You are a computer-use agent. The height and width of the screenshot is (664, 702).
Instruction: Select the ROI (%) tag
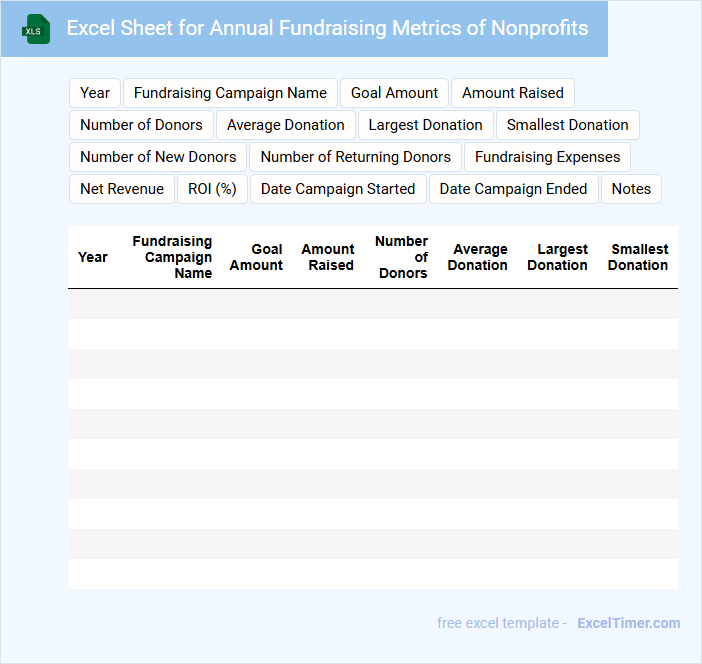[212, 189]
